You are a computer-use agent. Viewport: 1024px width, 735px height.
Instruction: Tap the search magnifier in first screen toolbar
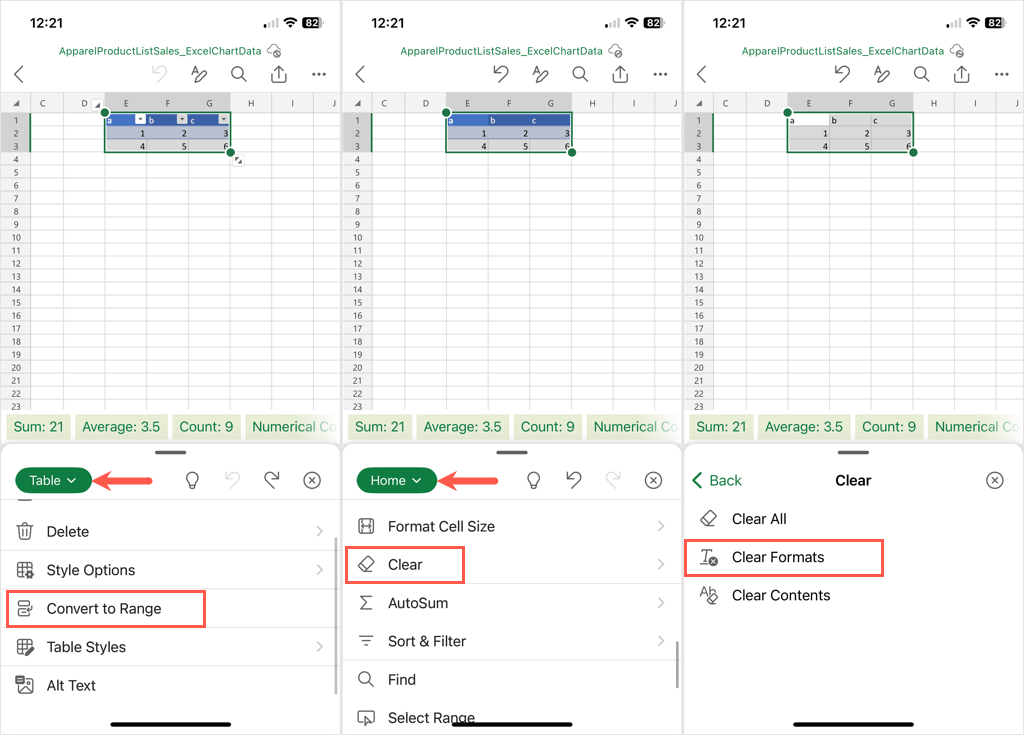point(239,74)
